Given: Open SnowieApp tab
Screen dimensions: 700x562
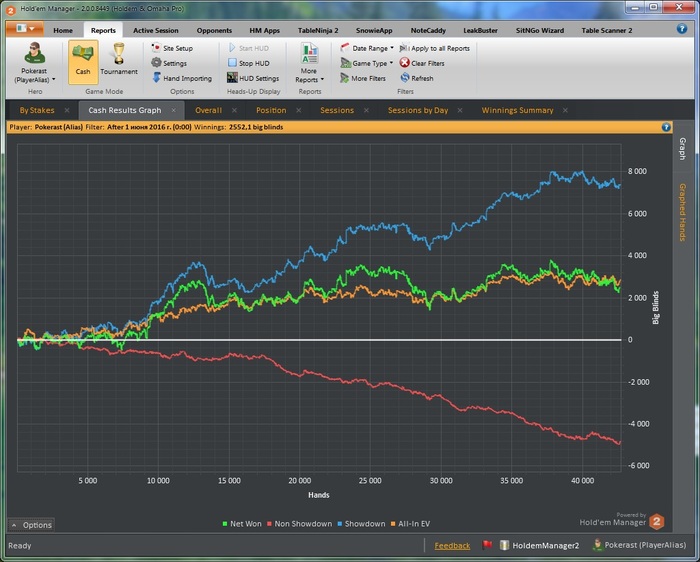Looking at the screenshot, I should point(374,30).
